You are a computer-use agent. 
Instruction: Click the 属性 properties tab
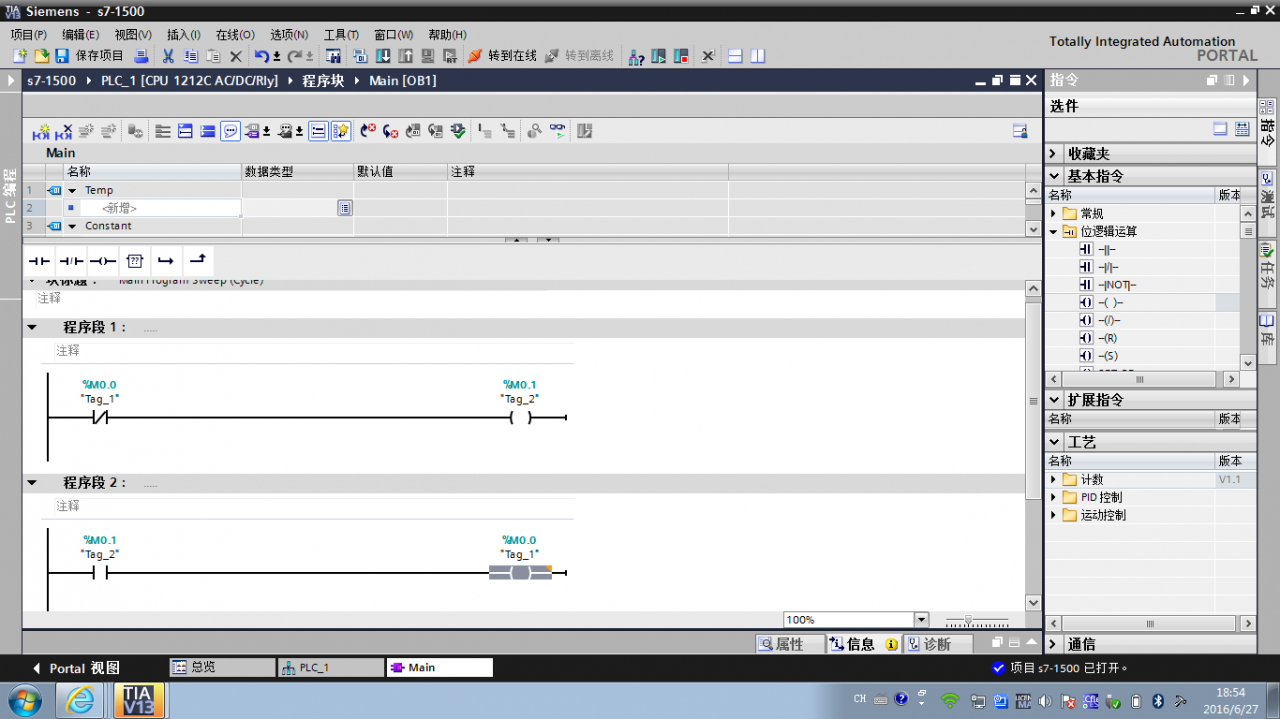click(x=790, y=644)
